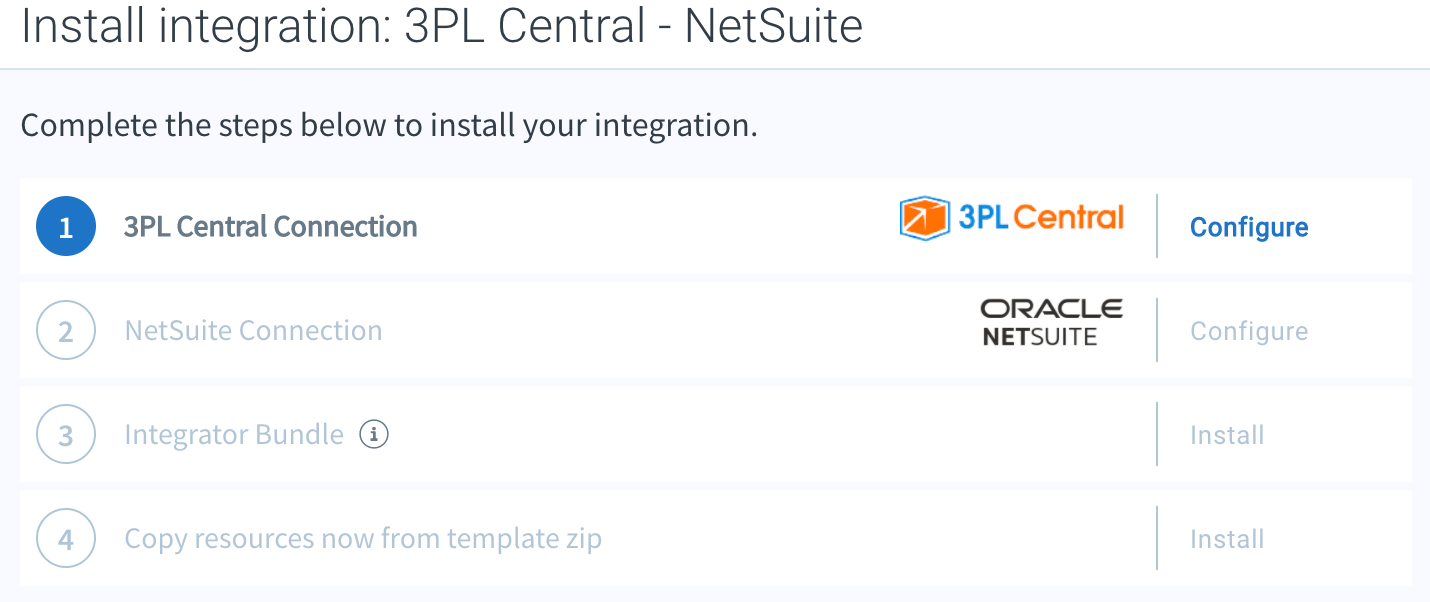
Task: Open the Integrator Bundle info icon
Action: [374, 435]
